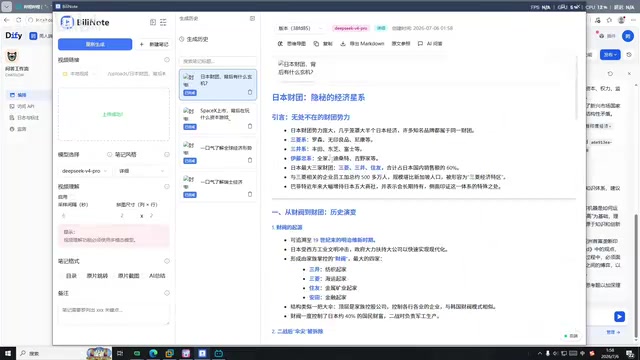
Task: Open Task View on the taskbar
Action: click(120, 353)
